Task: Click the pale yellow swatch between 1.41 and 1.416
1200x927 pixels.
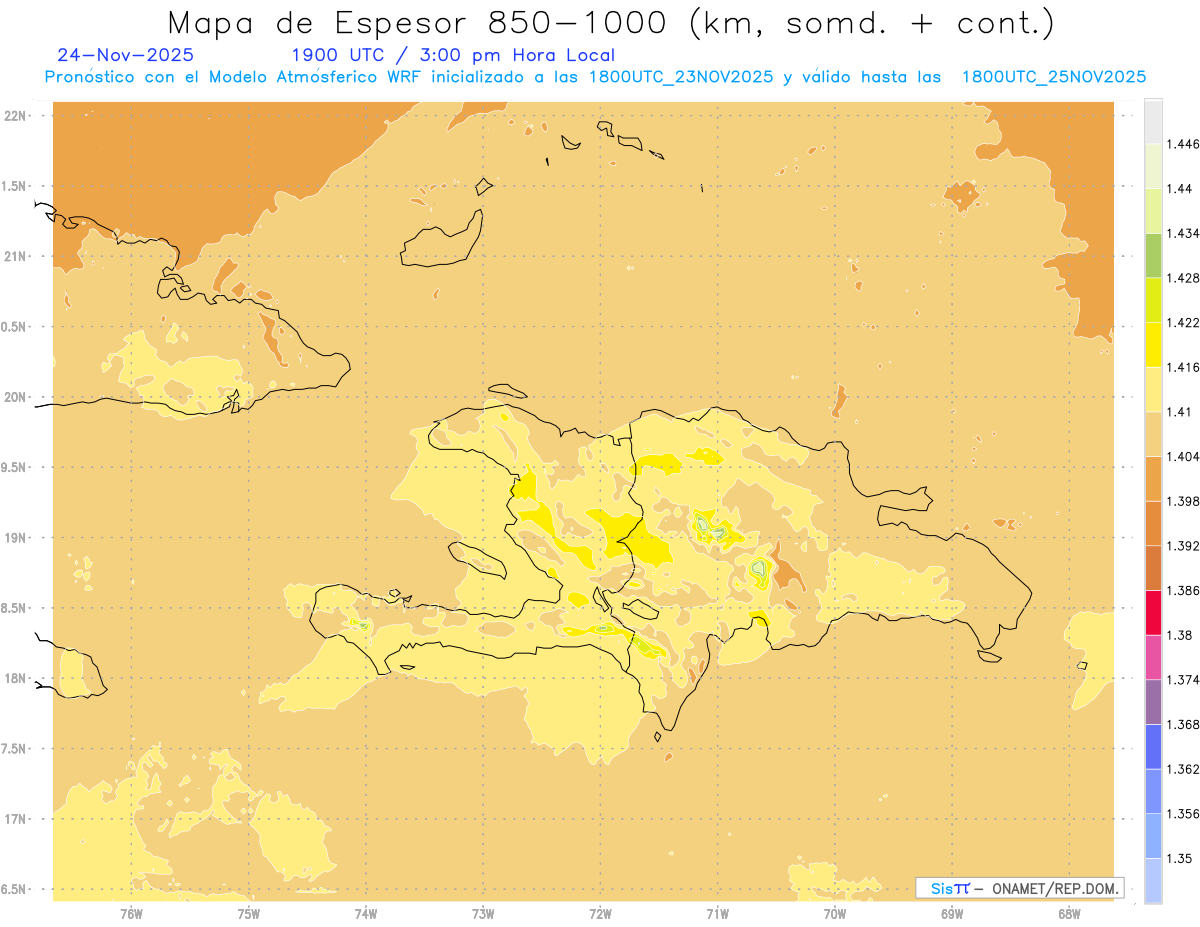Action: pyautogui.click(x=1153, y=389)
